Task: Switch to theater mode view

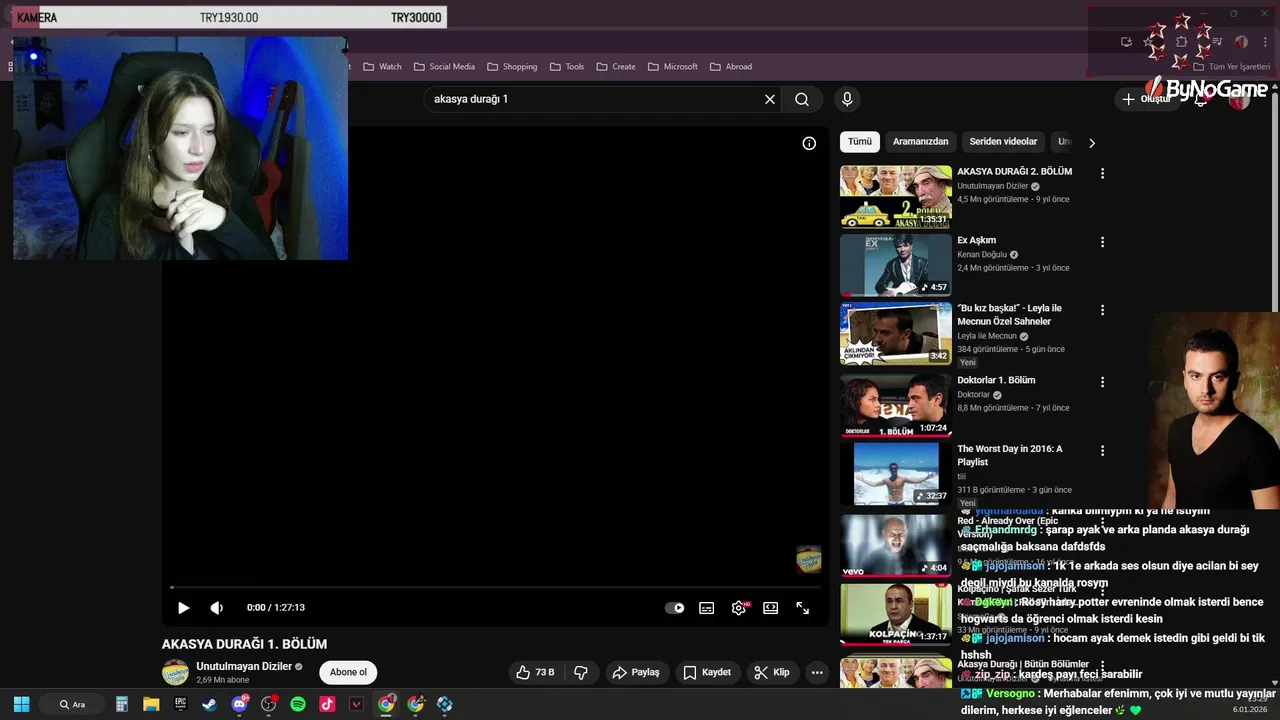Action: click(x=771, y=608)
